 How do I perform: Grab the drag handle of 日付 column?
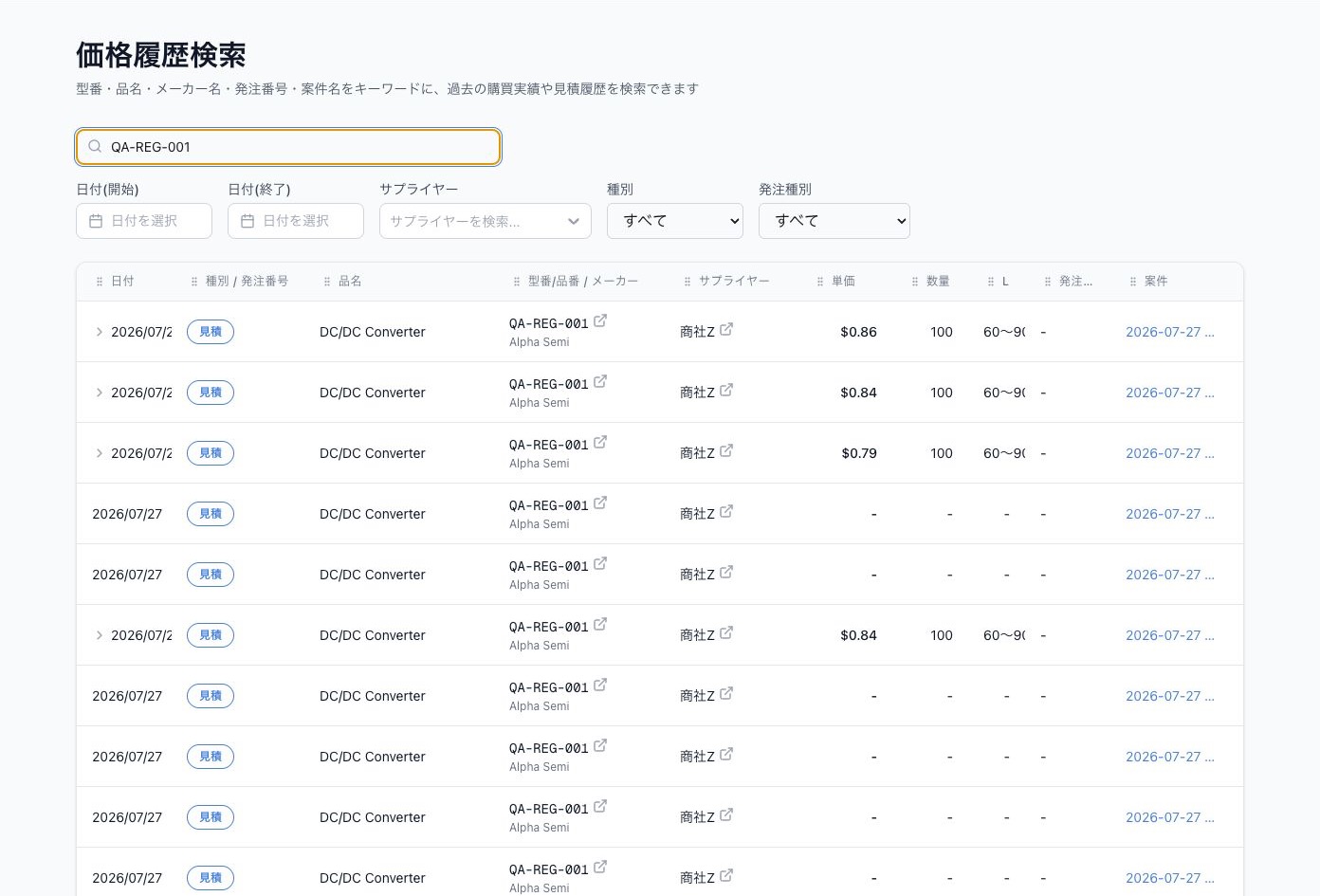[100, 282]
